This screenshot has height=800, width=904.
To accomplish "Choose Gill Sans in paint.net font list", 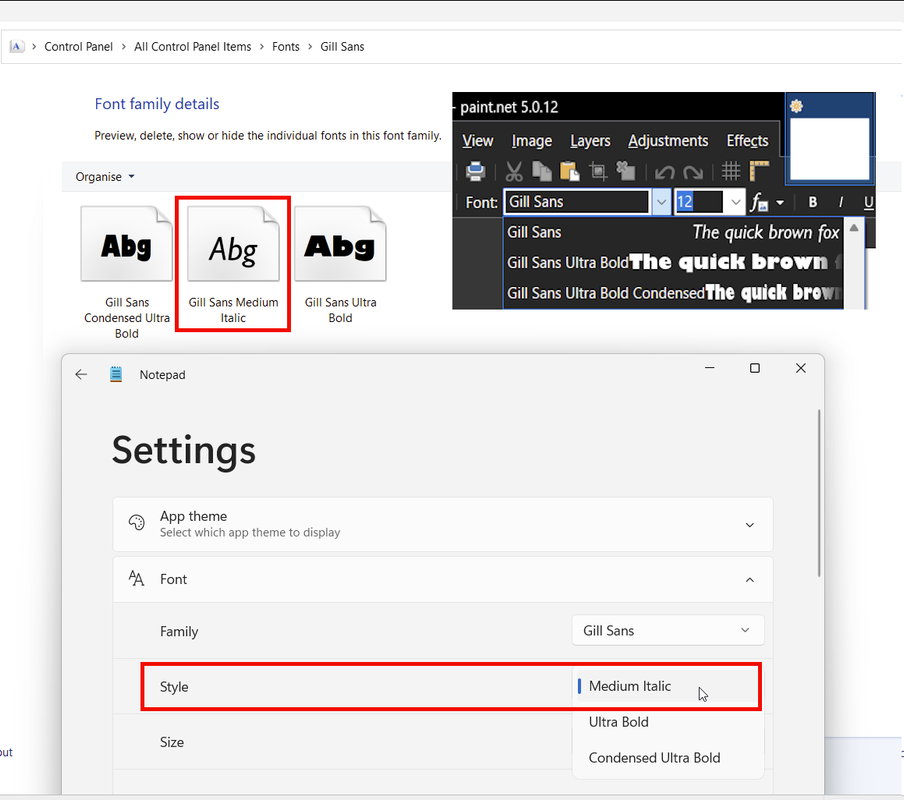I will (673, 232).
